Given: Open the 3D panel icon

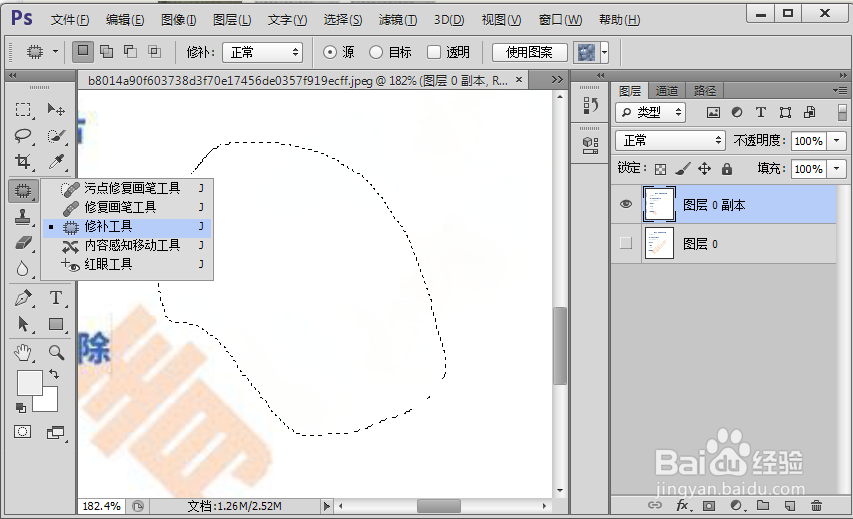Looking at the screenshot, I should click(x=590, y=145).
